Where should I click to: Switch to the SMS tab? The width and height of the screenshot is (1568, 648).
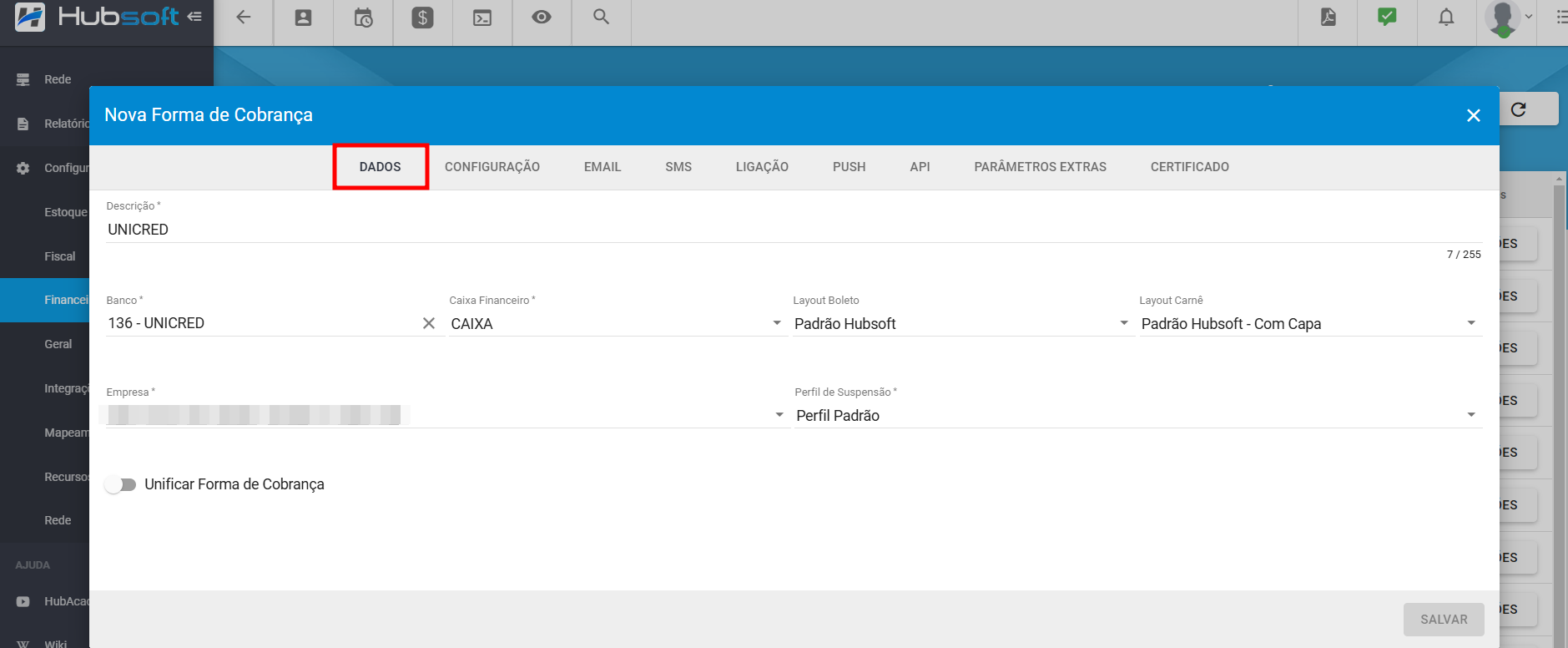[x=678, y=167]
